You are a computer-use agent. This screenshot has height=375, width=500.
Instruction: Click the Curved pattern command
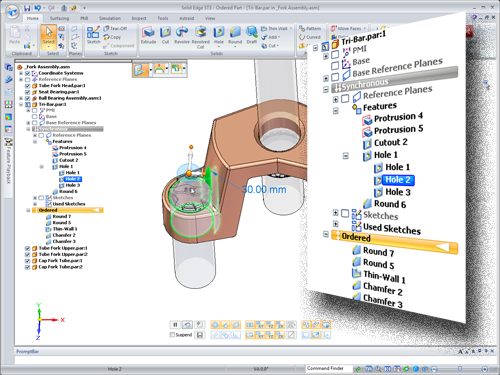coord(310,37)
